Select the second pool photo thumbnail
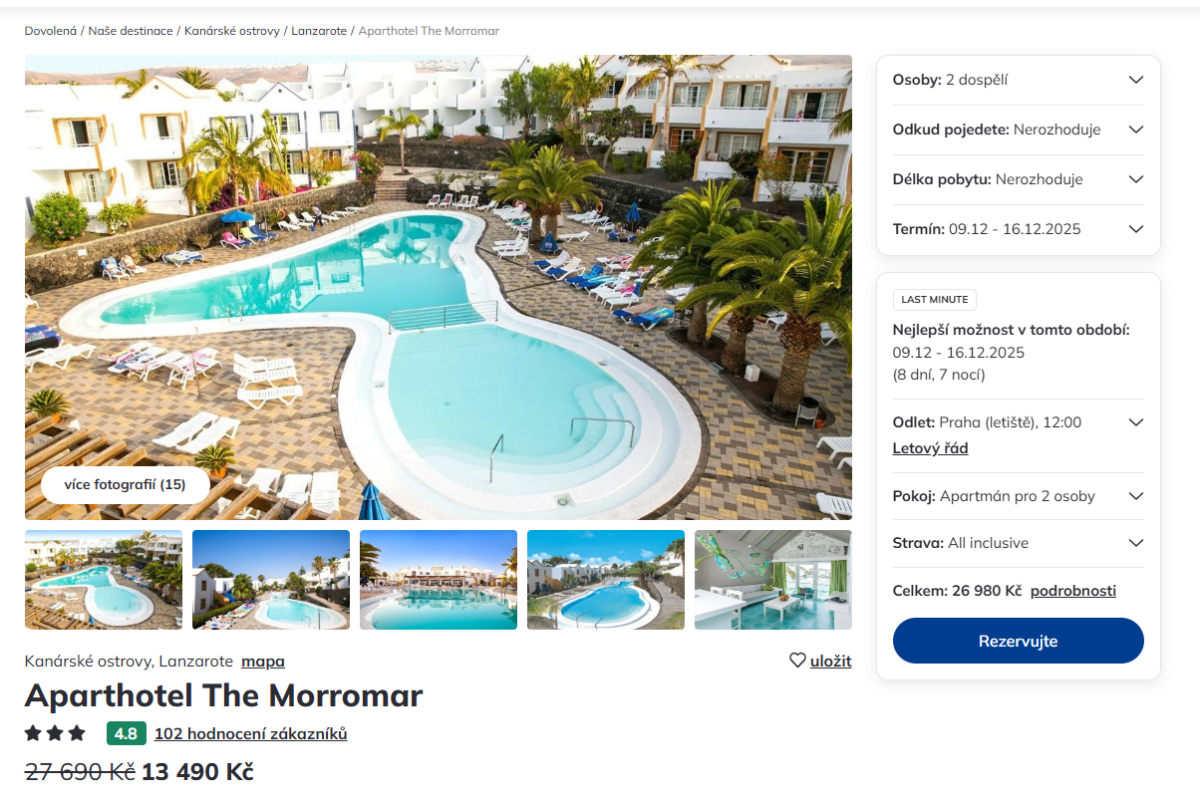Image resolution: width=1200 pixels, height=804 pixels. pyautogui.click(x=271, y=580)
